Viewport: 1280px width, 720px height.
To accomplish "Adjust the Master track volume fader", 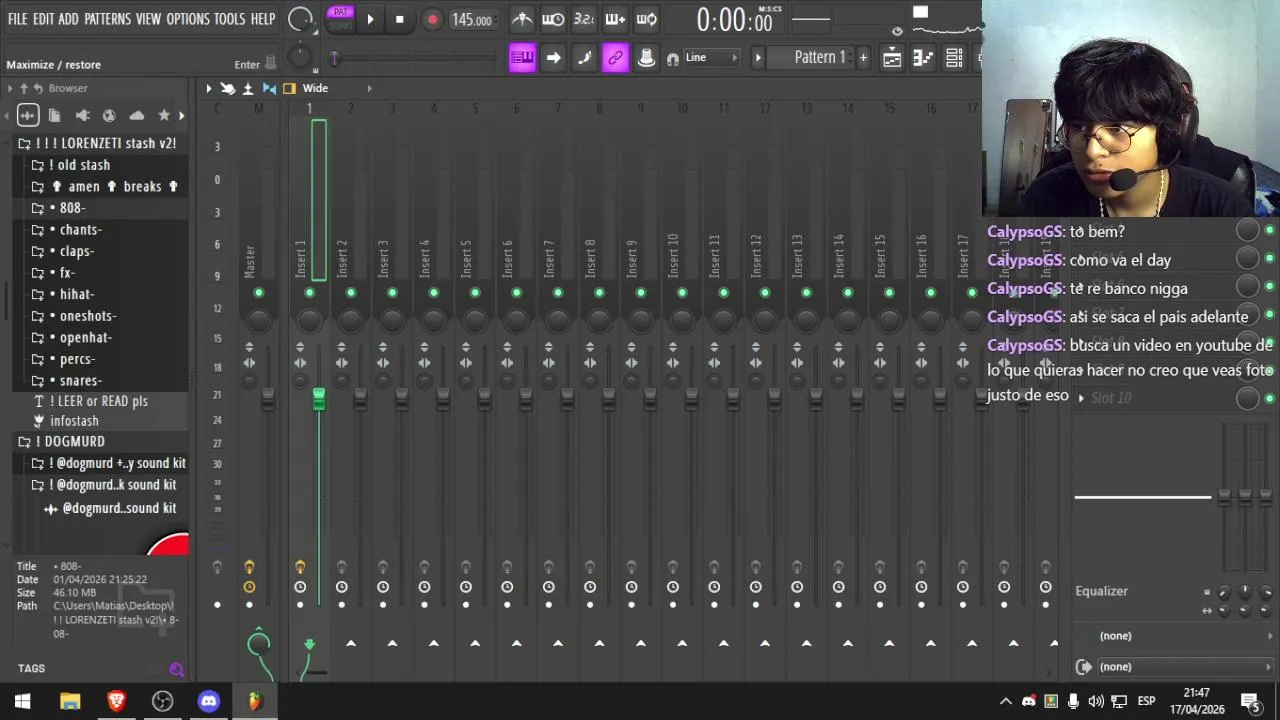I will [x=268, y=398].
